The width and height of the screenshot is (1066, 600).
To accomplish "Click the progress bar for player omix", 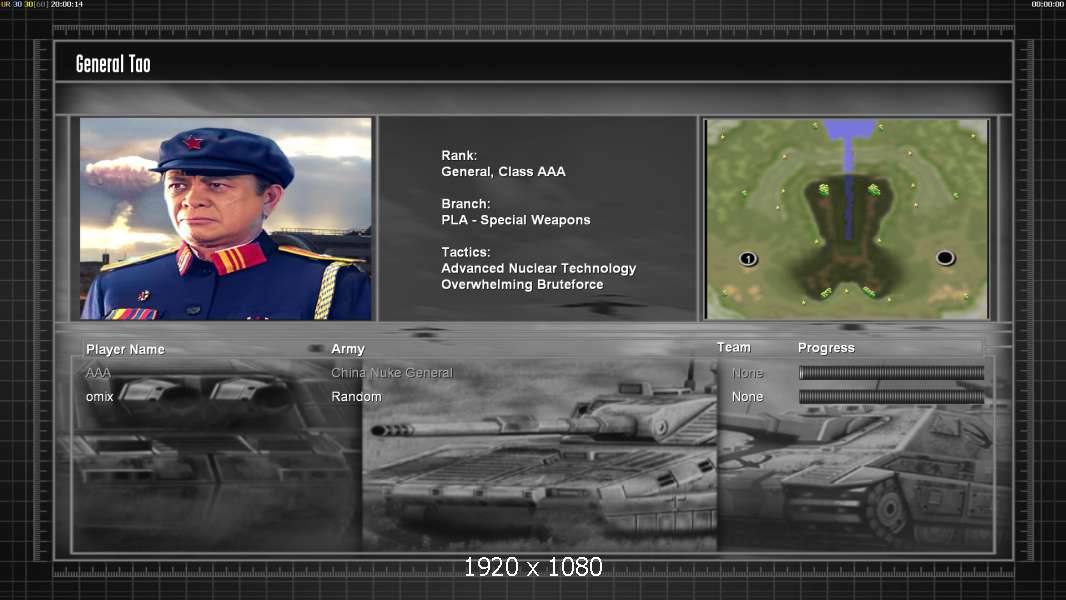I will tap(891, 396).
